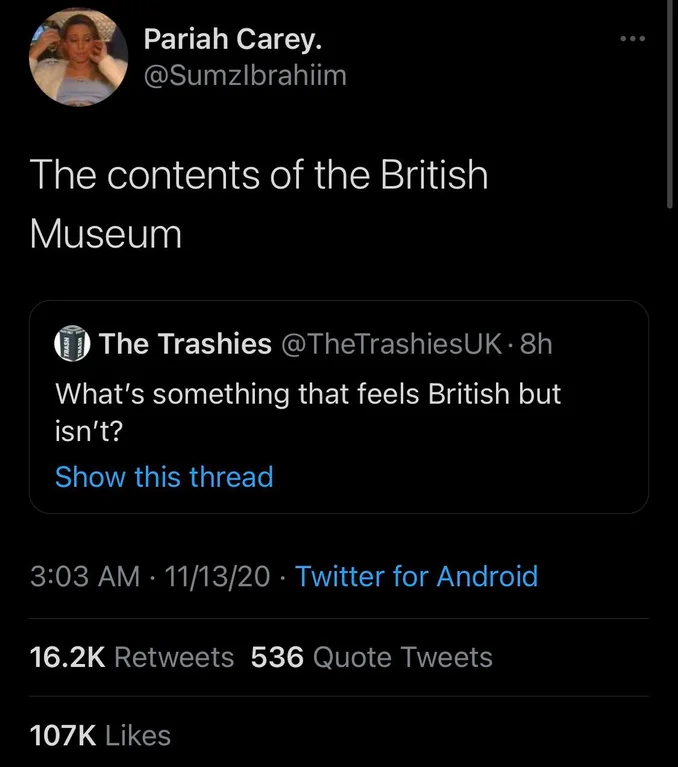Viewport: 678px width, 767px height.
Task: View the 16.2K Retweets list
Action: click(x=132, y=657)
